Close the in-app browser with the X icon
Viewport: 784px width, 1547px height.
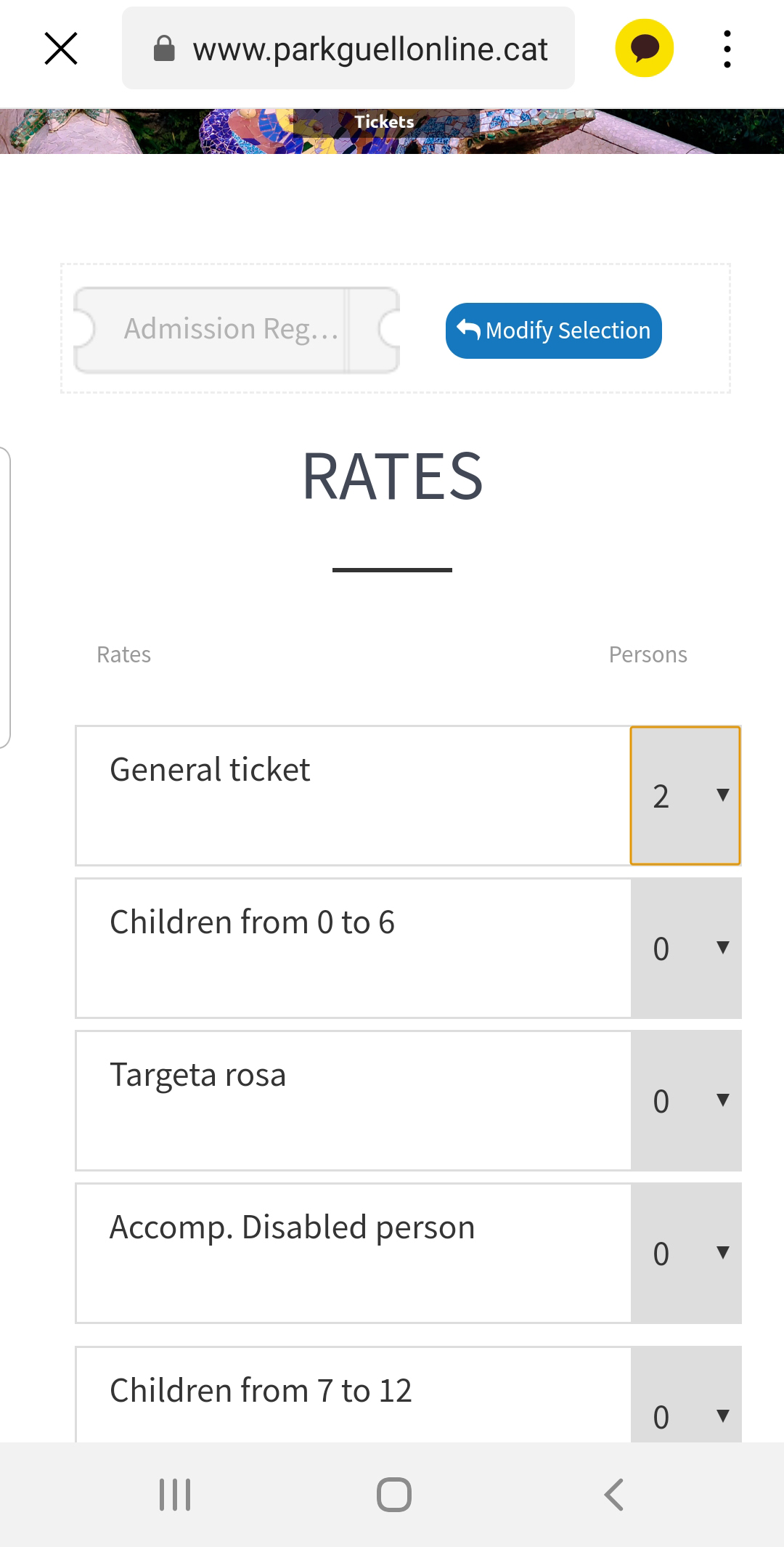[x=61, y=49]
